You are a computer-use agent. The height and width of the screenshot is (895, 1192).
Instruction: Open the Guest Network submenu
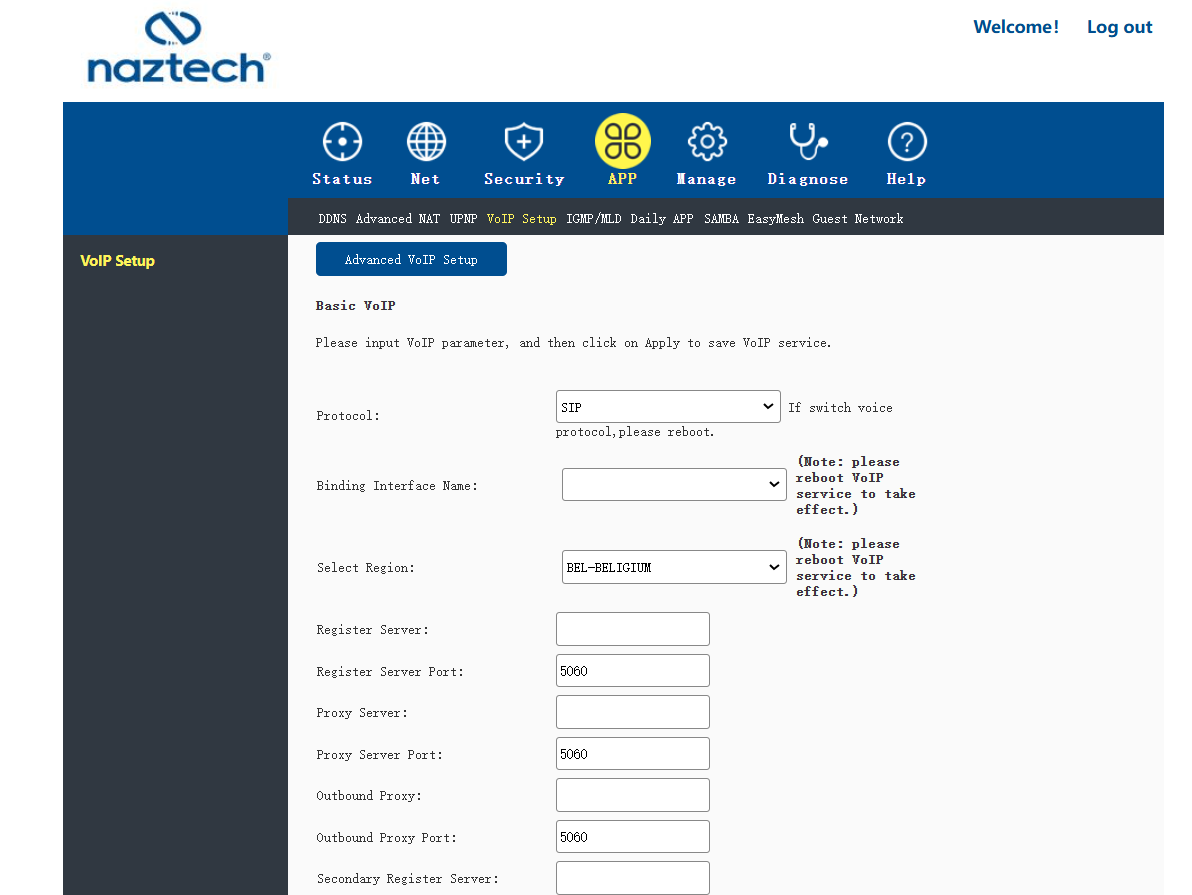pyautogui.click(x=858, y=219)
